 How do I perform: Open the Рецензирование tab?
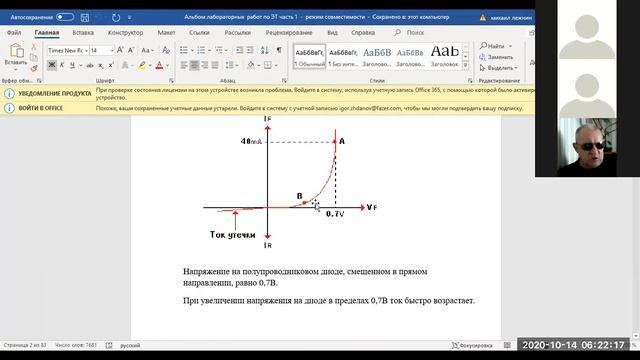tap(289, 33)
